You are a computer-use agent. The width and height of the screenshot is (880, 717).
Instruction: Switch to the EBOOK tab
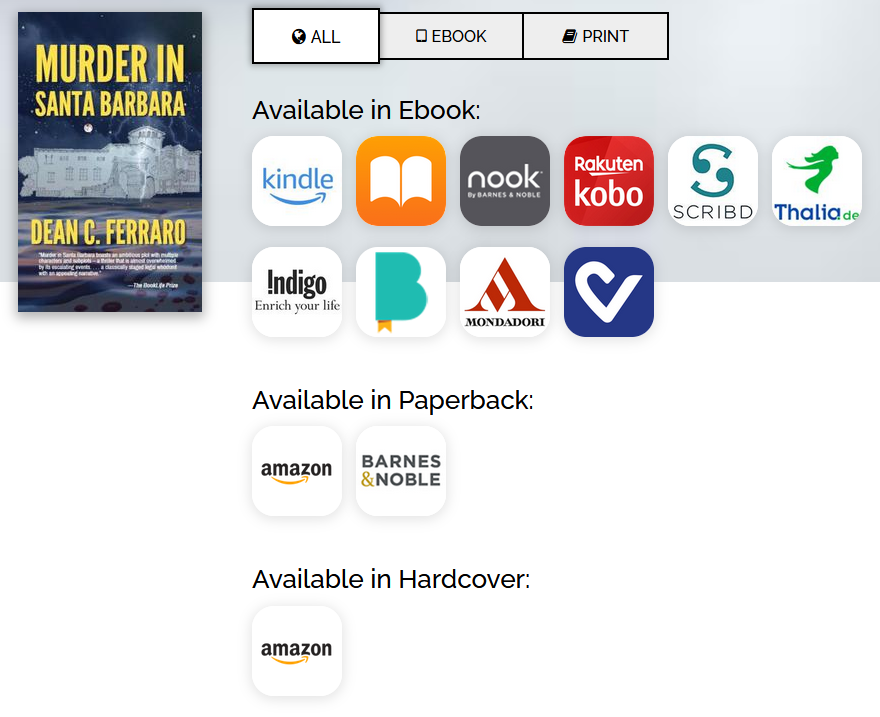451,36
